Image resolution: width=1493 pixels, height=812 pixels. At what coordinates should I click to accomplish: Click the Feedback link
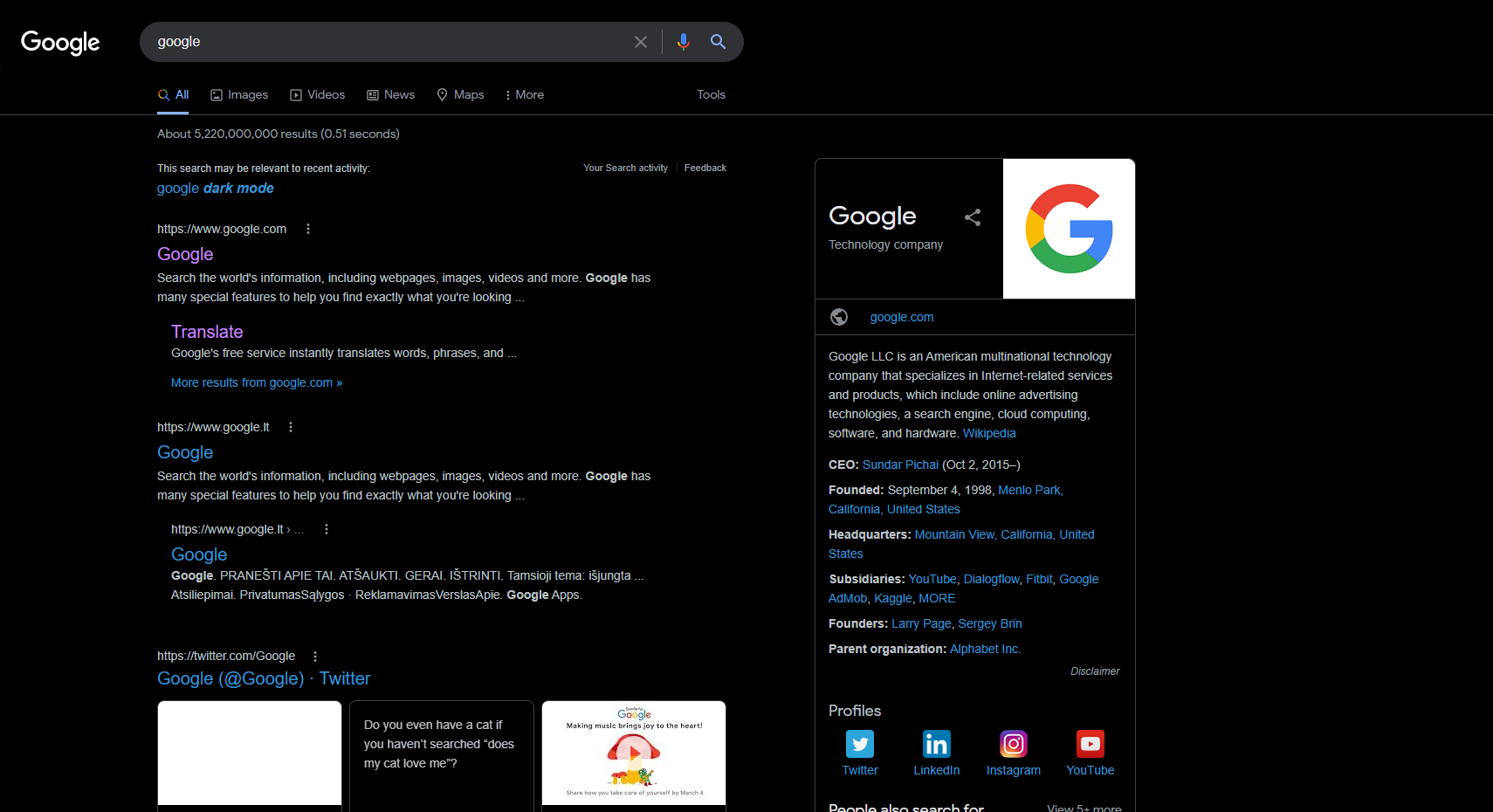tap(705, 168)
